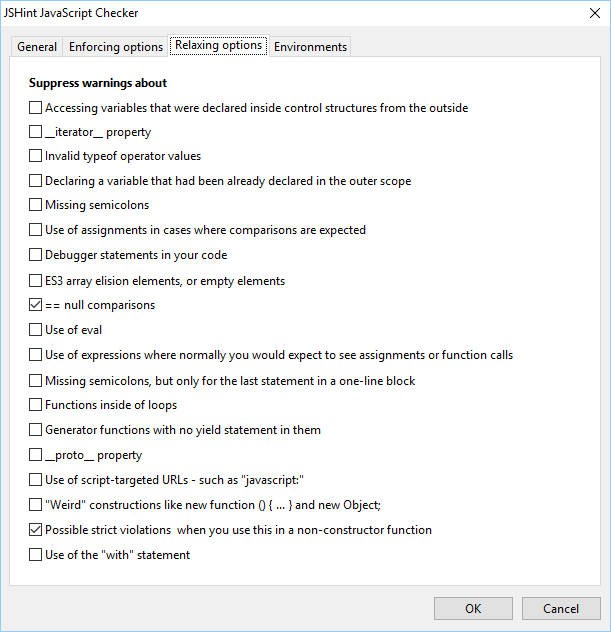This screenshot has width=611, height=632.
Task: Switch to the General tab
Action: [37, 47]
